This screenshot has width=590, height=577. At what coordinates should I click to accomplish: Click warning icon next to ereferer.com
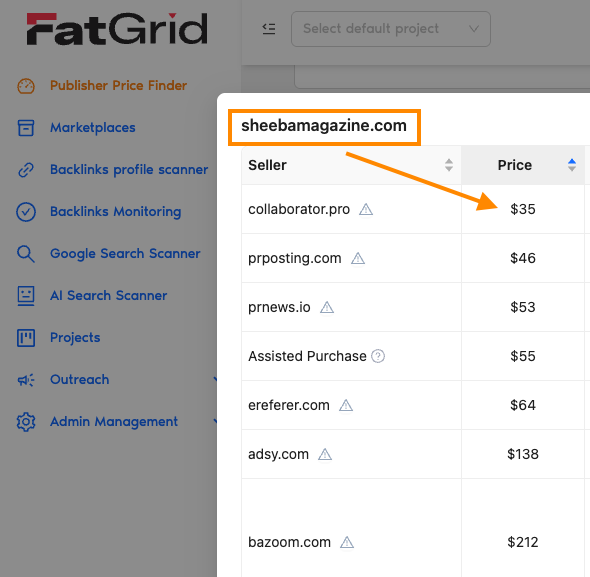tap(346, 405)
